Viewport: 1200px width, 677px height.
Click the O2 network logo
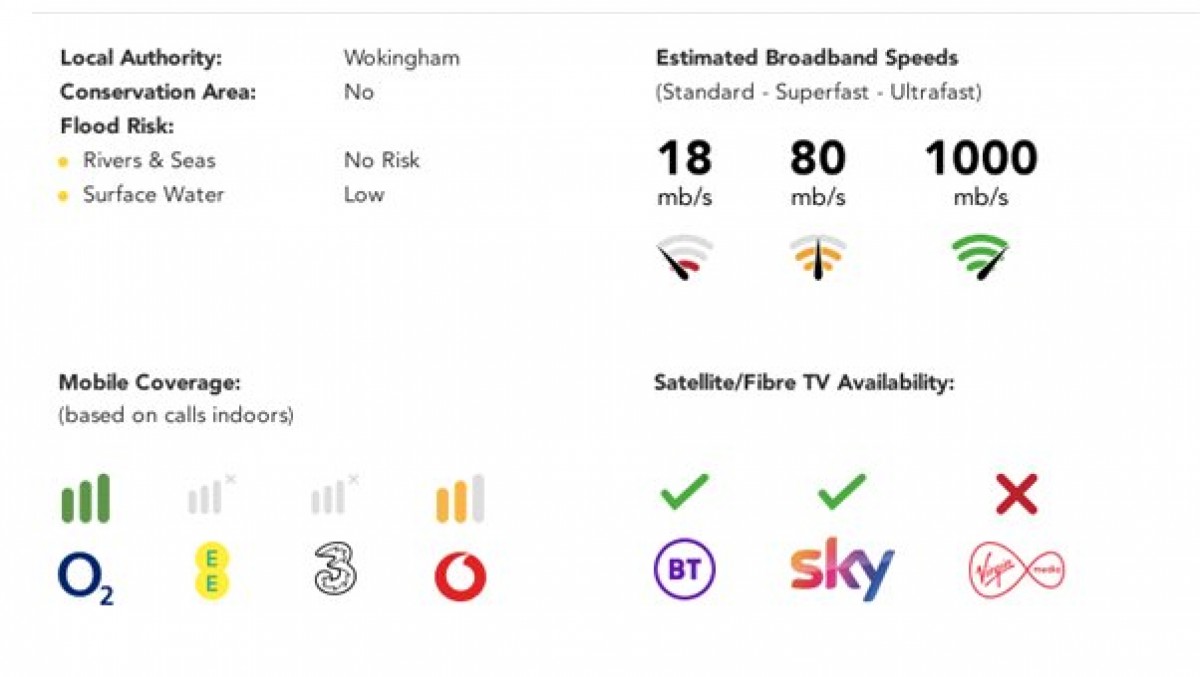point(86,577)
